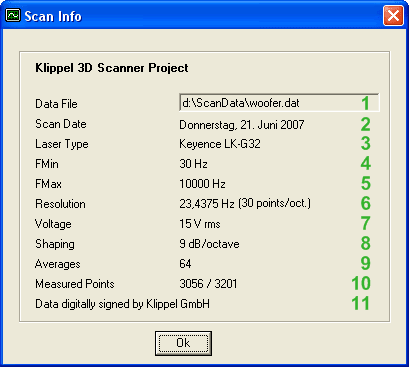Click the Laser Type label
Image resolution: width=409 pixels, height=367 pixels.
click(62, 144)
